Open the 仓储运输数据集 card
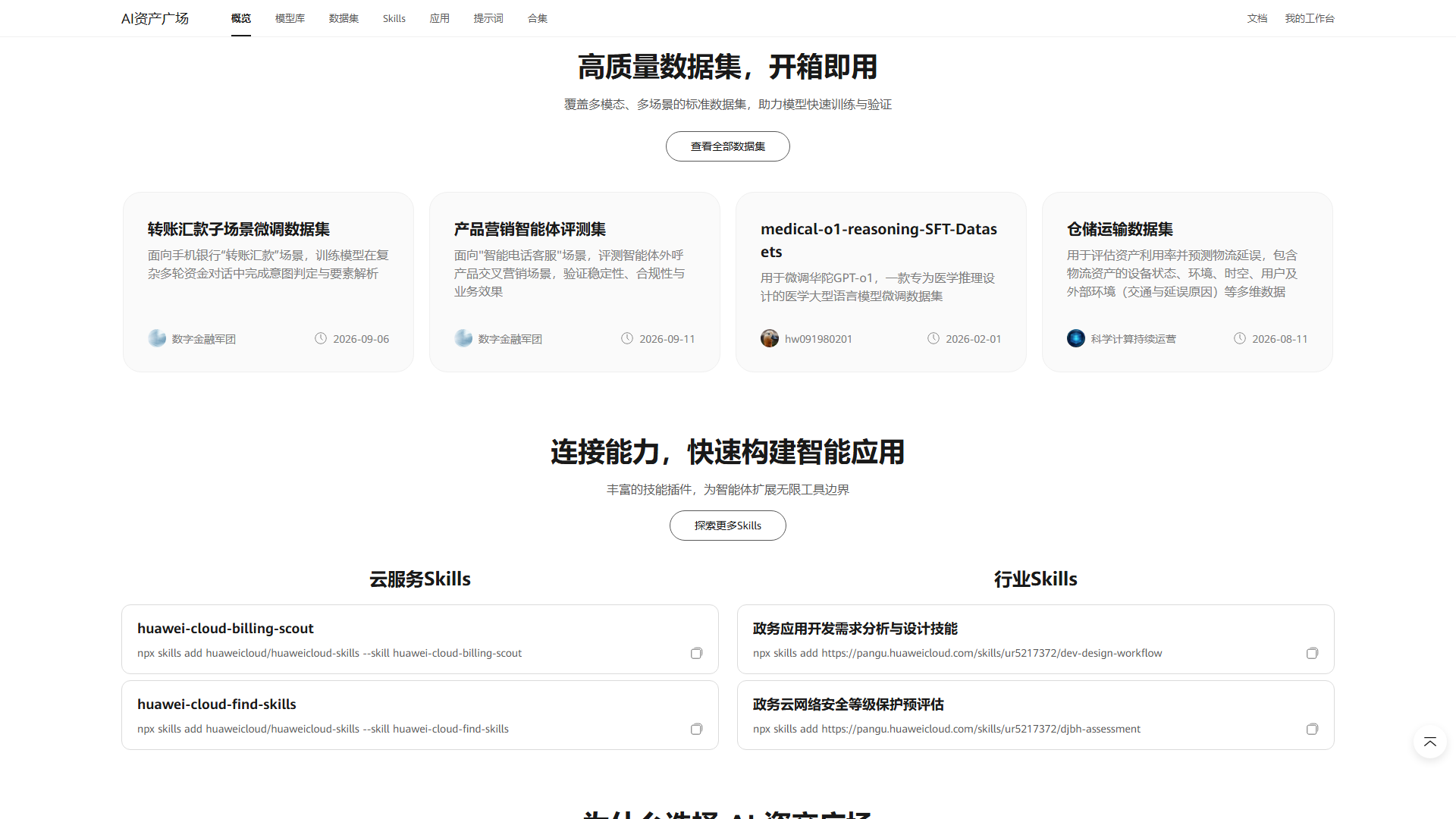 click(x=1188, y=282)
